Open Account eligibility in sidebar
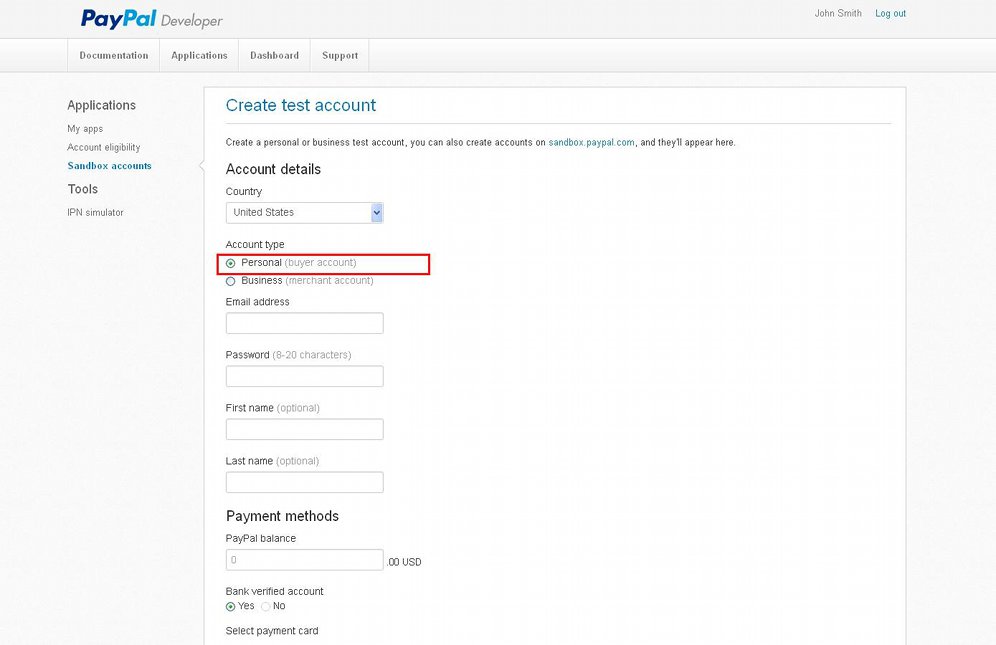 click(104, 147)
